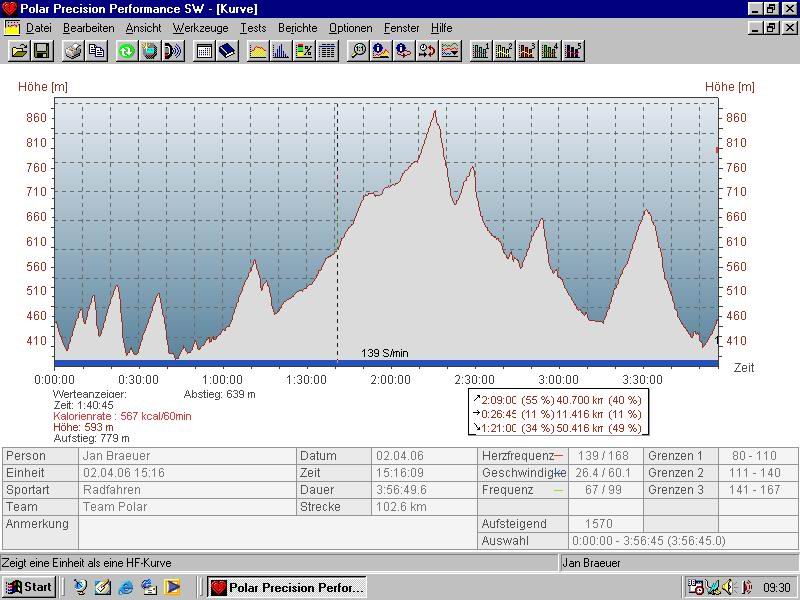Image resolution: width=800 pixels, height=600 pixels.
Task: Click the blue book diary icon
Action: click(x=227, y=51)
